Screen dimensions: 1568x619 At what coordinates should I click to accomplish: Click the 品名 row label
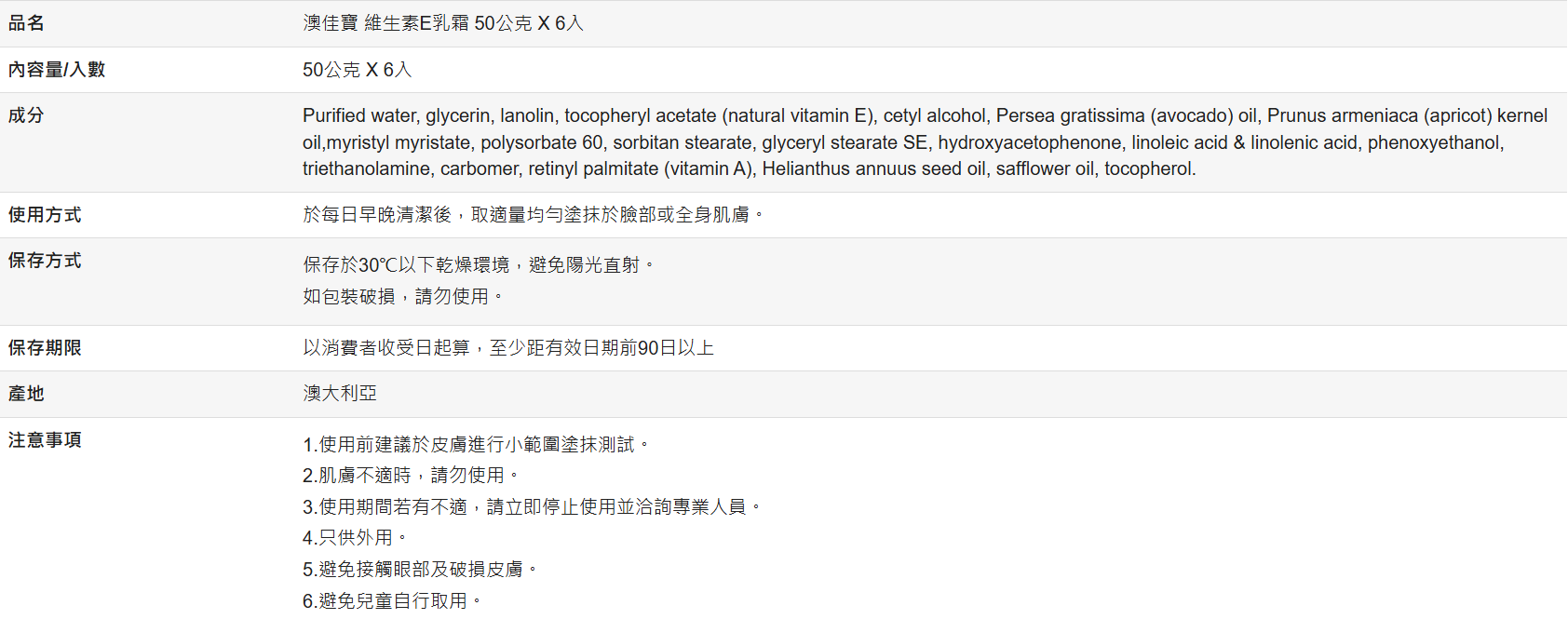click(26, 23)
